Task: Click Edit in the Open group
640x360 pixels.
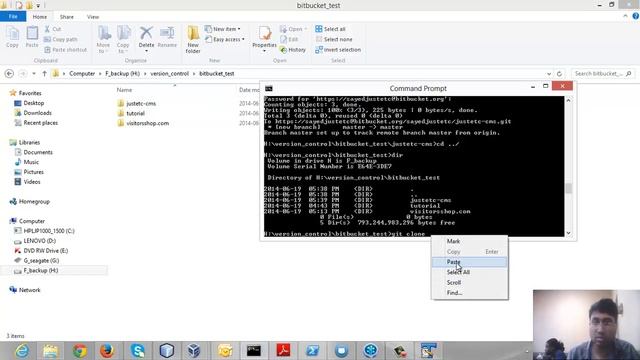Action: 289,39
